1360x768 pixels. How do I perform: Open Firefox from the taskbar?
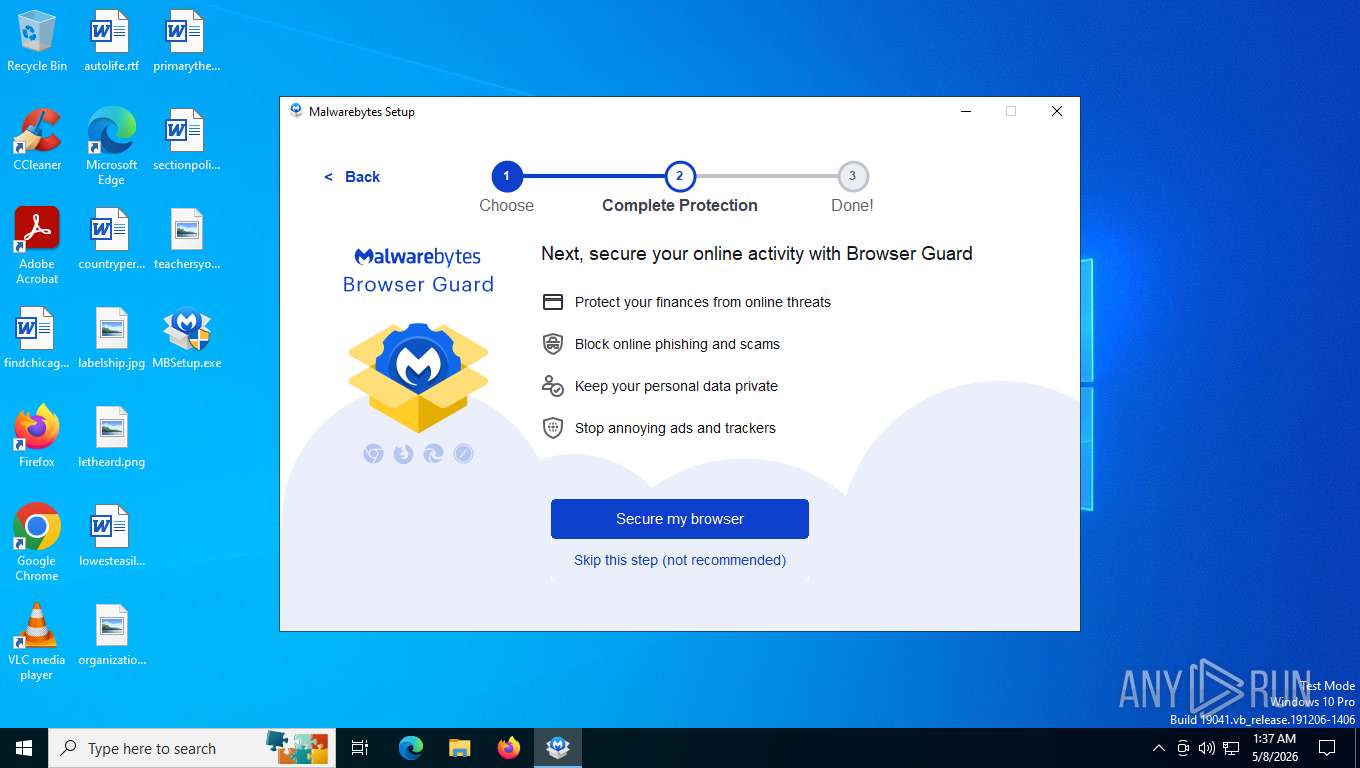(x=509, y=748)
